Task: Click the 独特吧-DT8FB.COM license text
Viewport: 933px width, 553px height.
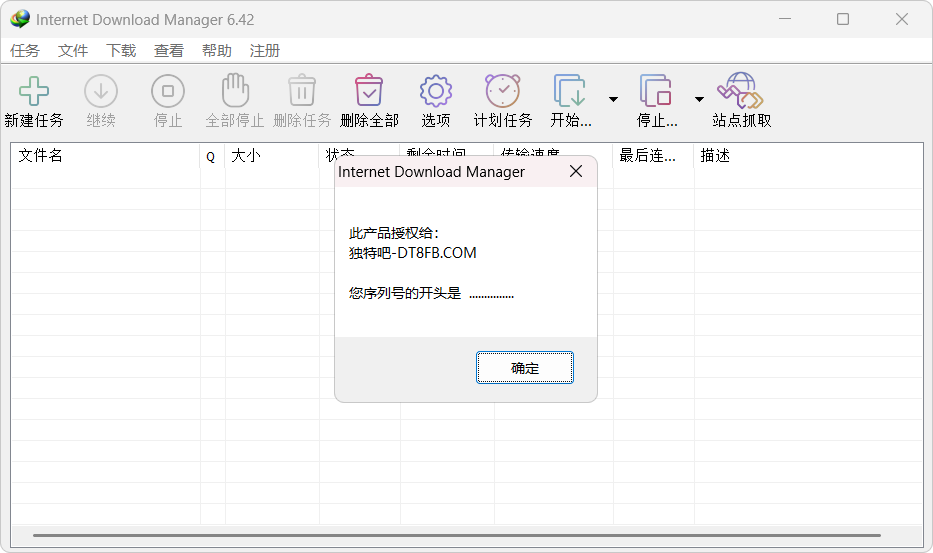Action: 412,253
